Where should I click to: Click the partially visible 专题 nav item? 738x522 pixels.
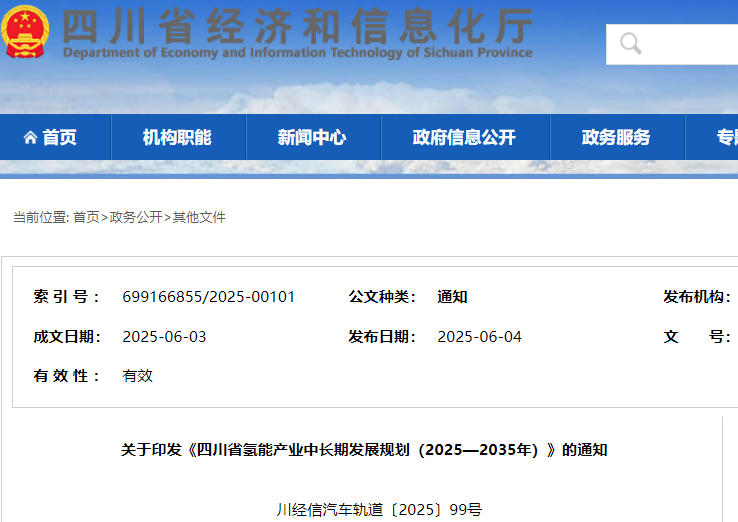click(725, 138)
